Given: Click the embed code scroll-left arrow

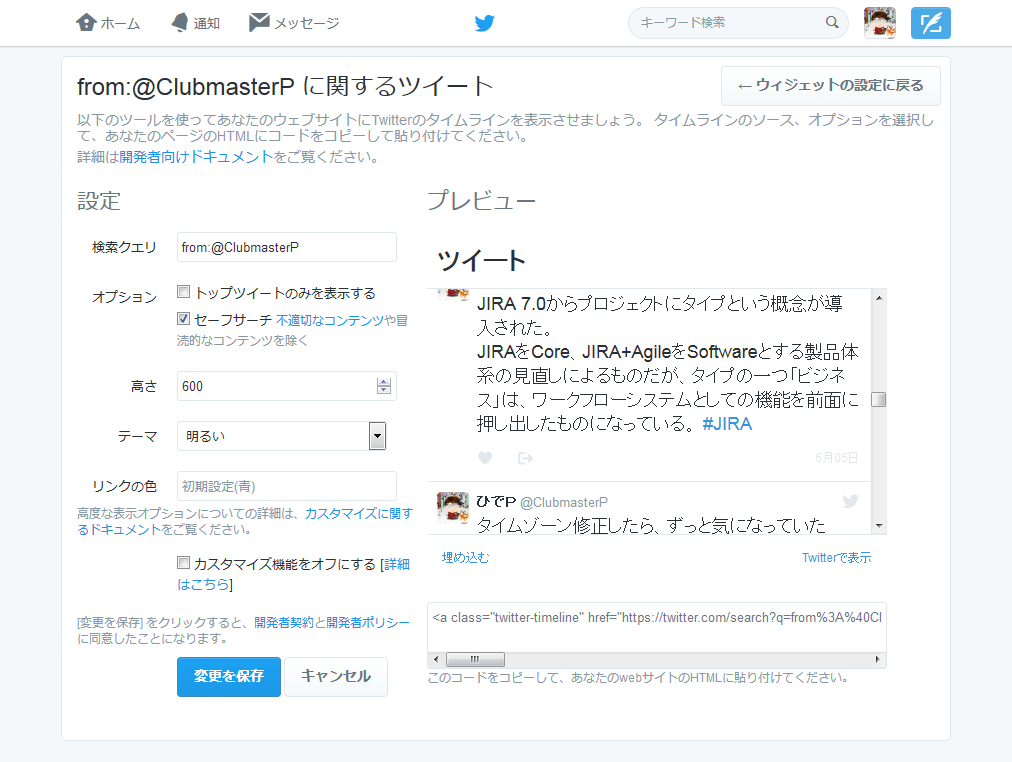Looking at the screenshot, I should click(x=436, y=659).
